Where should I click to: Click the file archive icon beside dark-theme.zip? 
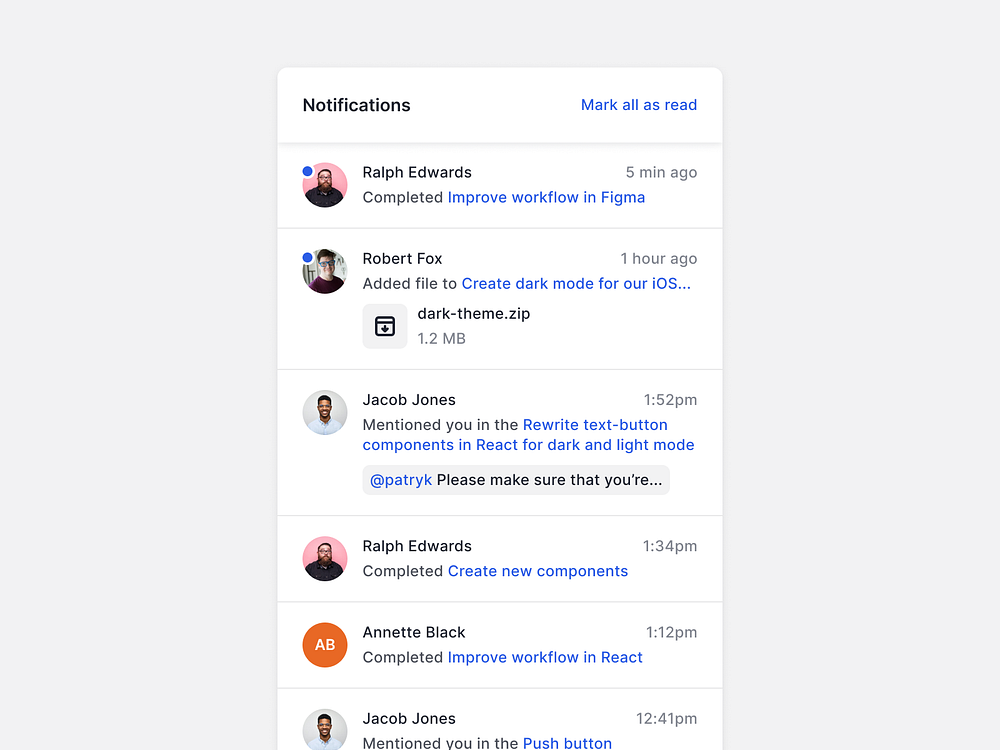tap(385, 326)
